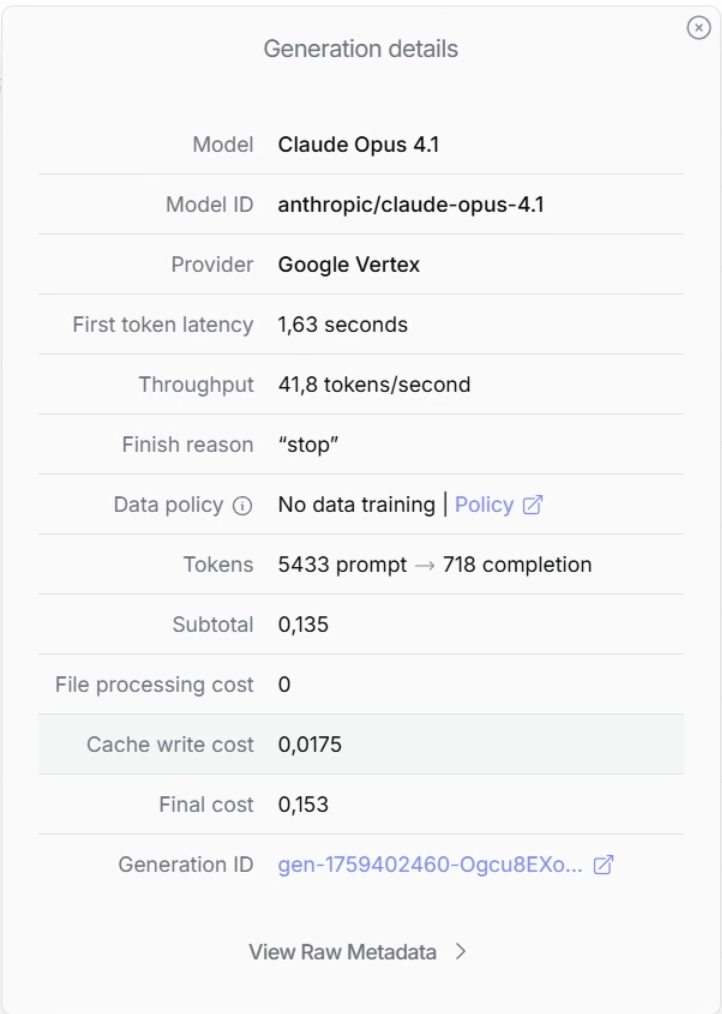The image size is (722, 1014).
Task: Select the 1,63 seconds latency value
Action: [x=343, y=325]
